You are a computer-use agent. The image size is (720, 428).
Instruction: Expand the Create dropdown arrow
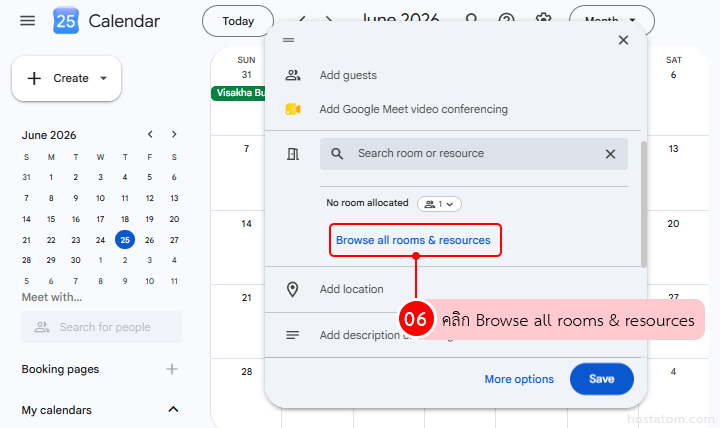(x=104, y=78)
